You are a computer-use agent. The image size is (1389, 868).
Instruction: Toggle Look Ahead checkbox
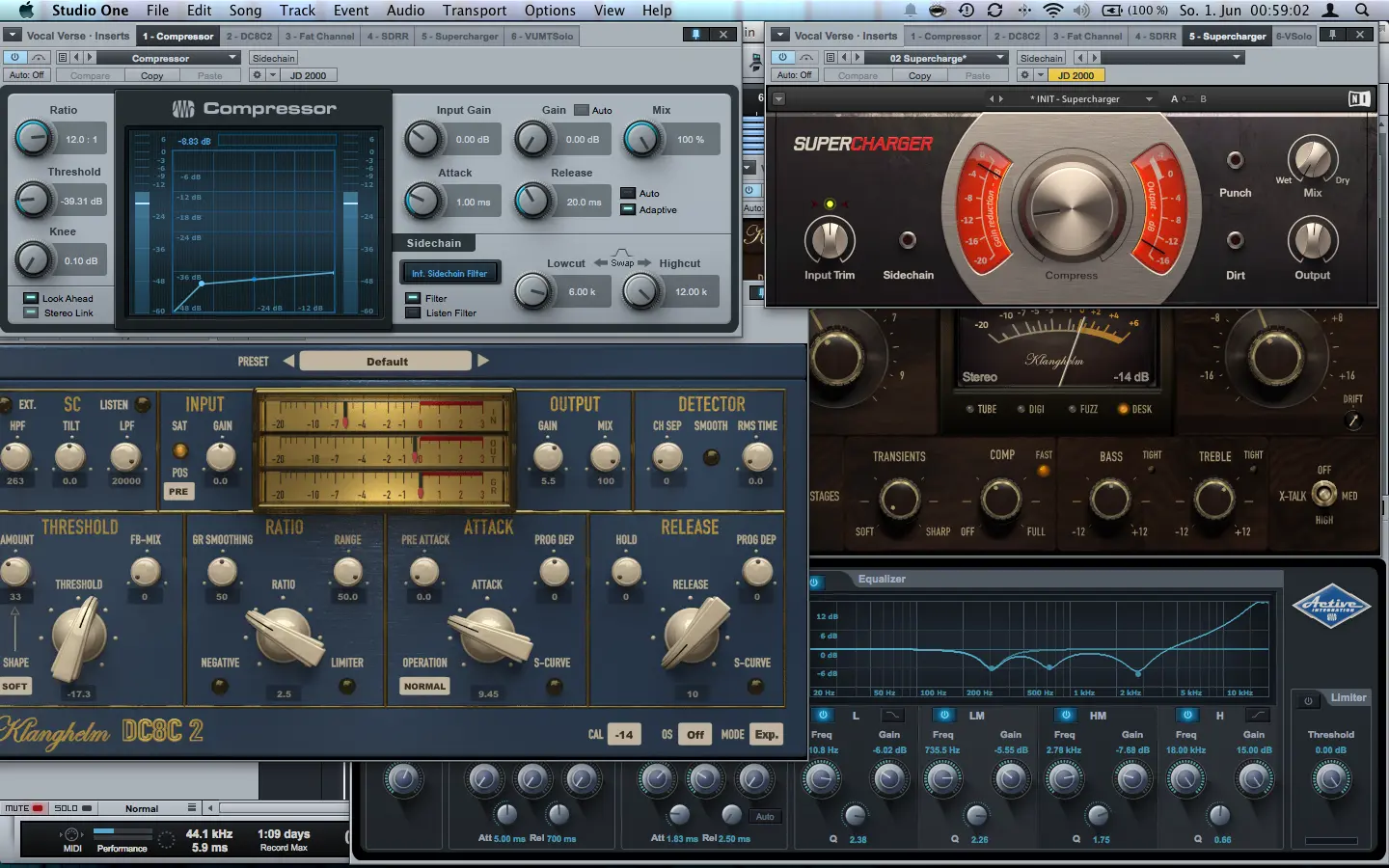[31, 298]
